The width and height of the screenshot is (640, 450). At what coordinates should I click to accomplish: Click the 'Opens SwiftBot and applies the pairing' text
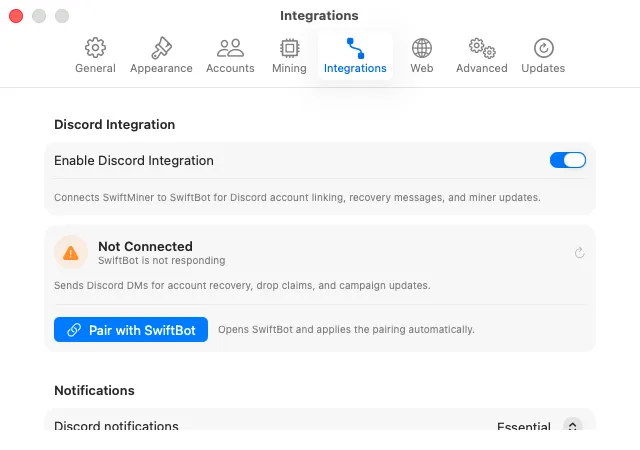(x=346, y=330)
